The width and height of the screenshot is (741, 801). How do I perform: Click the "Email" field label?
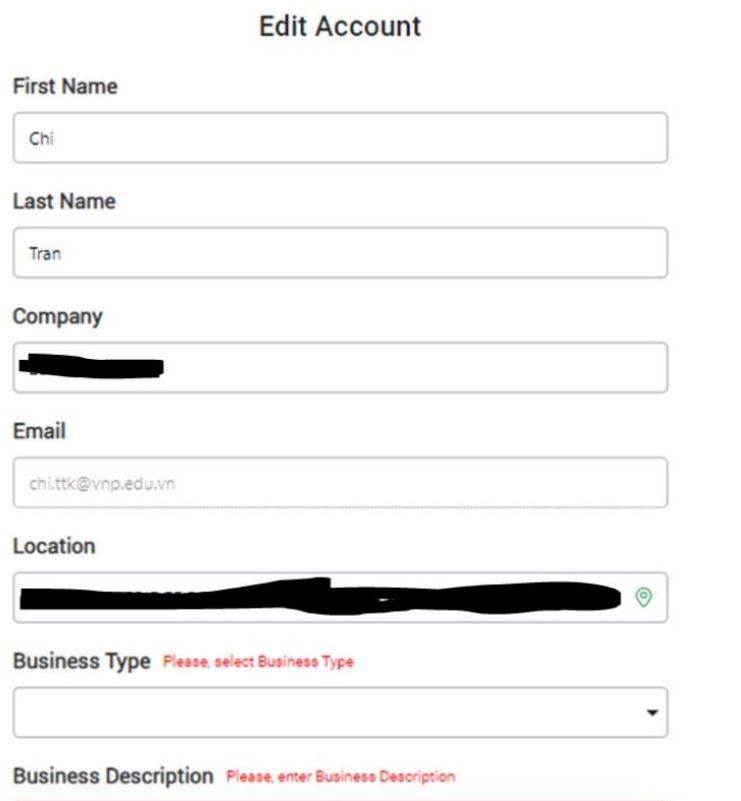39,432
